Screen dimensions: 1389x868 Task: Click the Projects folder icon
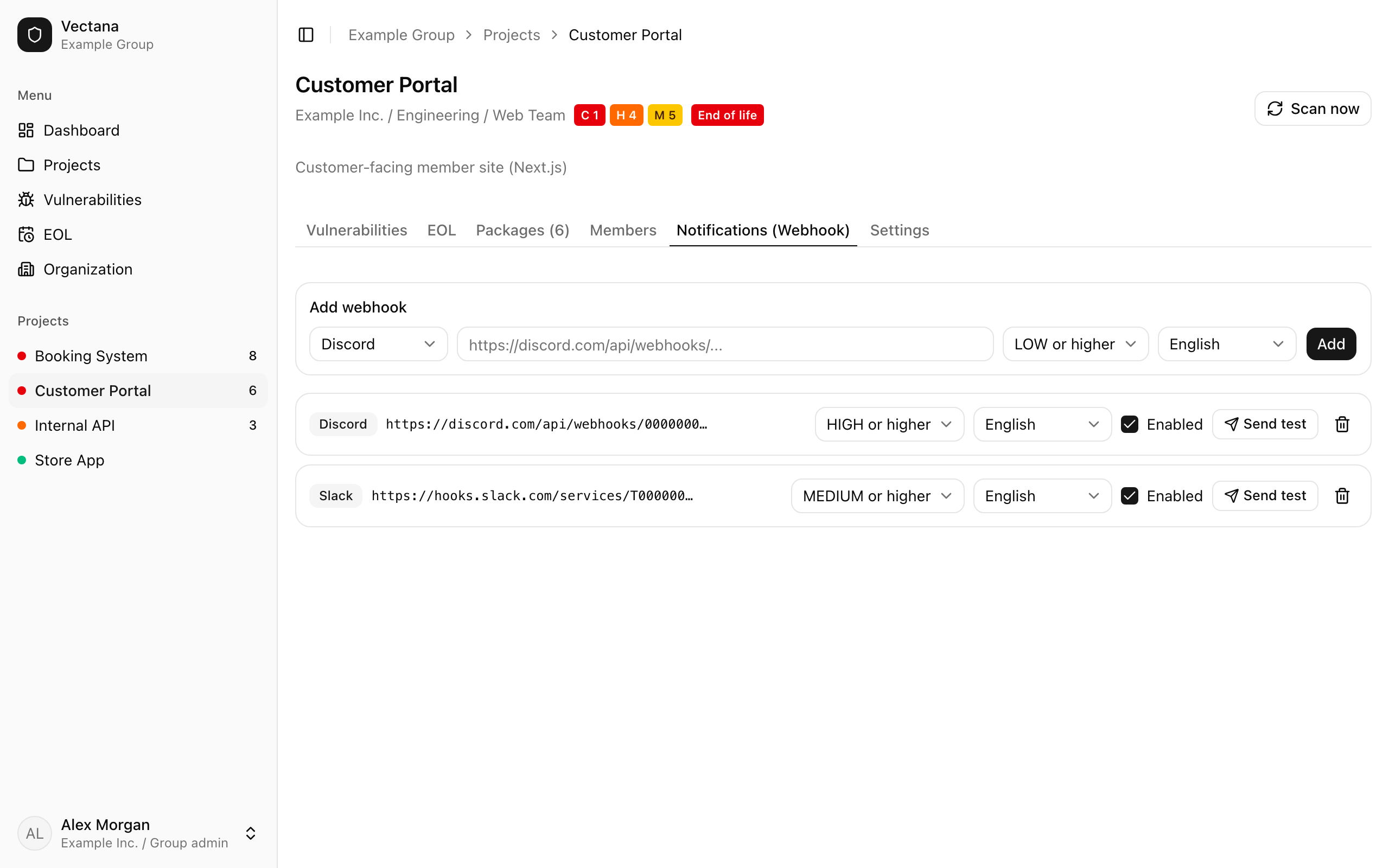[26, 165]
